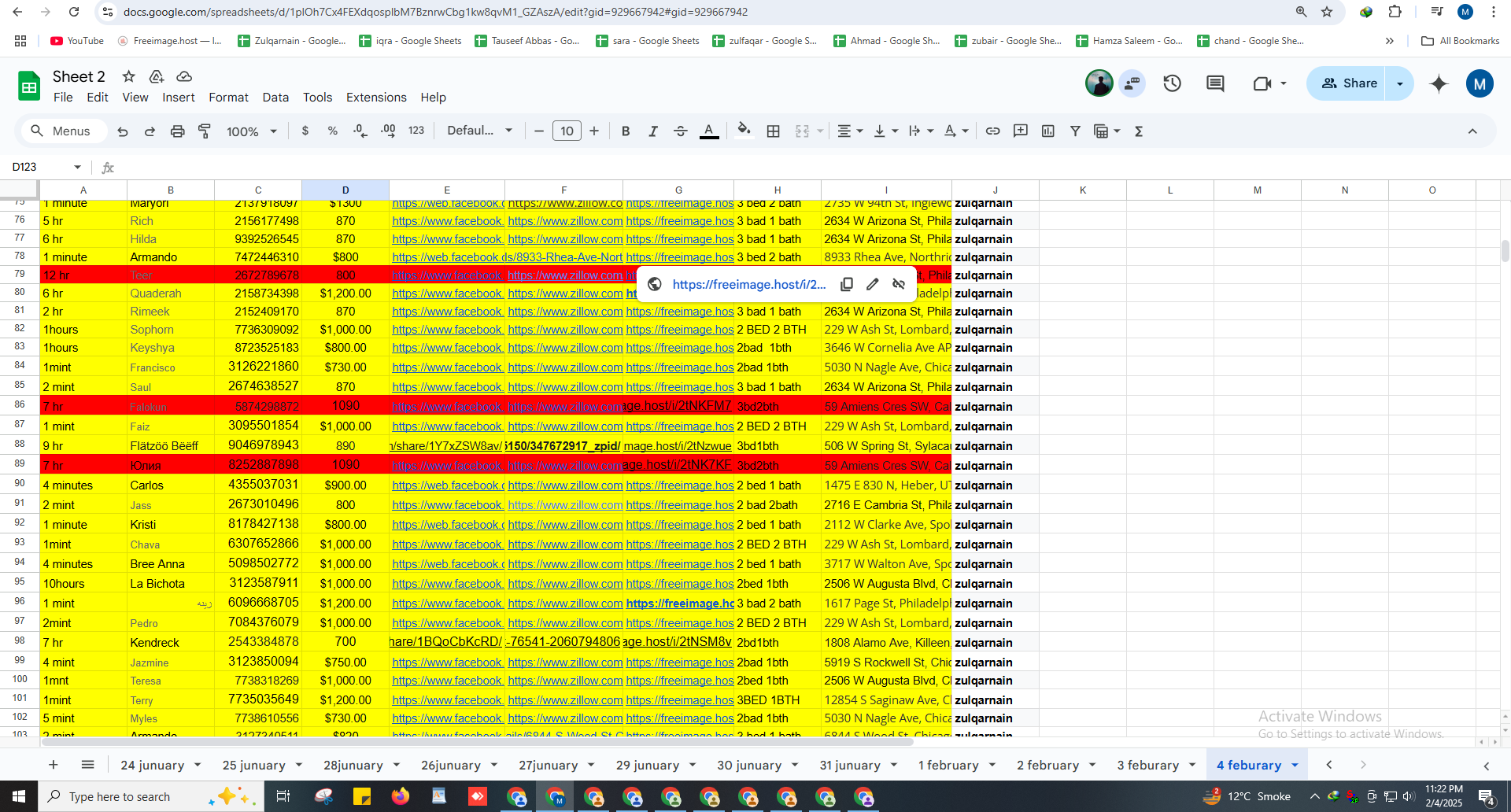This screenshot has height=812, width=1511.
Task: Open freeimage.host link in popup
Action: click(748, 284)
